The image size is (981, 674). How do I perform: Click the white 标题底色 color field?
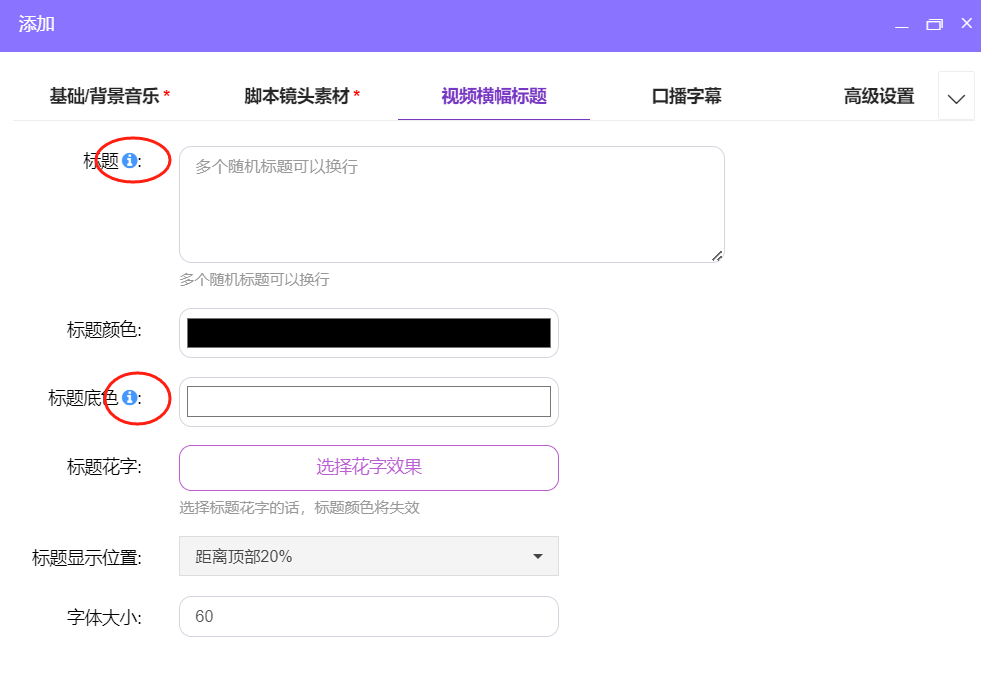pyautogui.click(x=368, y=400)
